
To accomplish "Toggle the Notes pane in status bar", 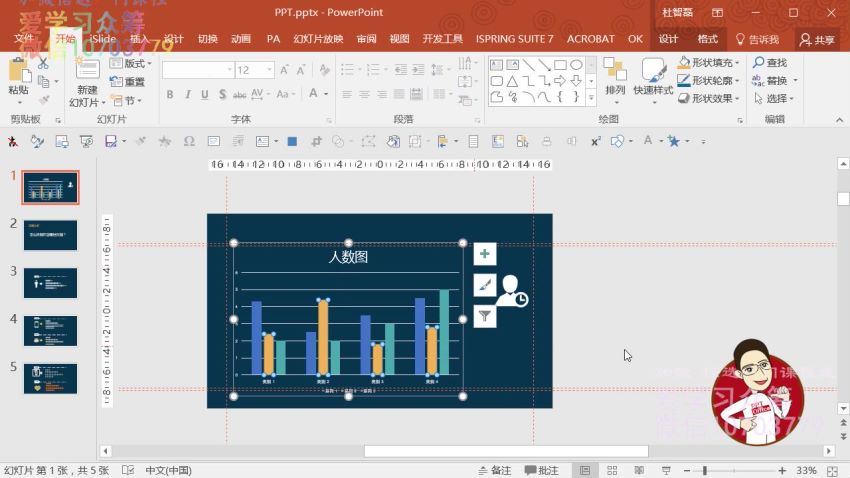I will pos(495,470).
